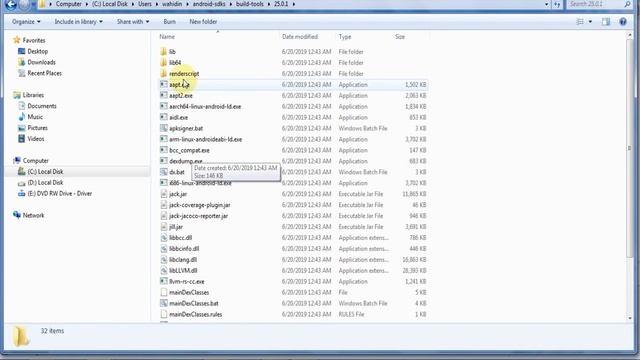Select Libraries in navigation pane

click(33, 95)
